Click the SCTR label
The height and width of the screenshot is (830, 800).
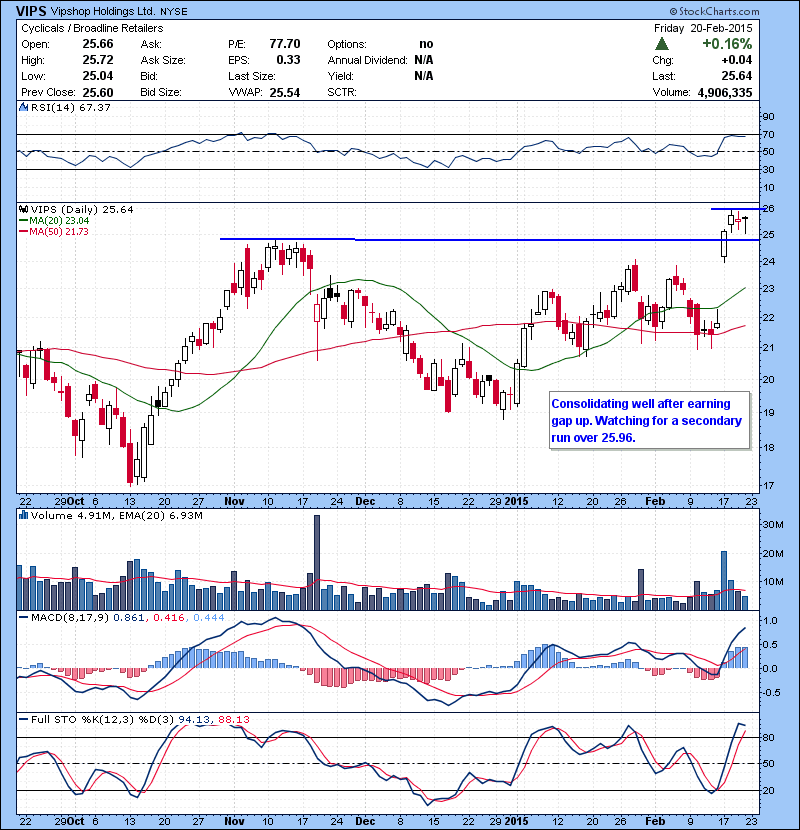click(341, 92)
